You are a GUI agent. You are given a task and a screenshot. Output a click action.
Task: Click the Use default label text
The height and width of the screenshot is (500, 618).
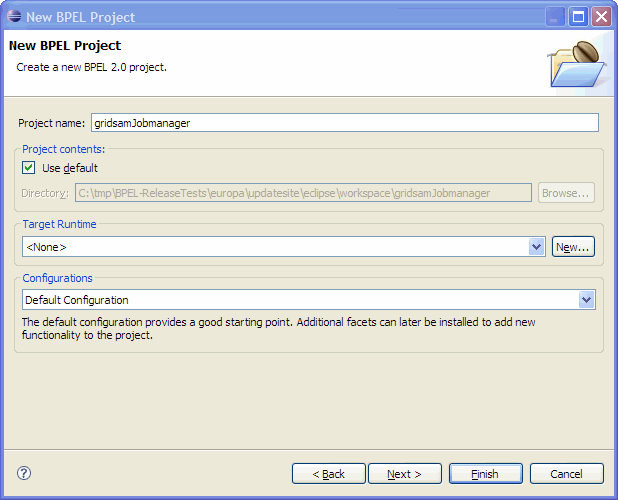tap(70, 168)
